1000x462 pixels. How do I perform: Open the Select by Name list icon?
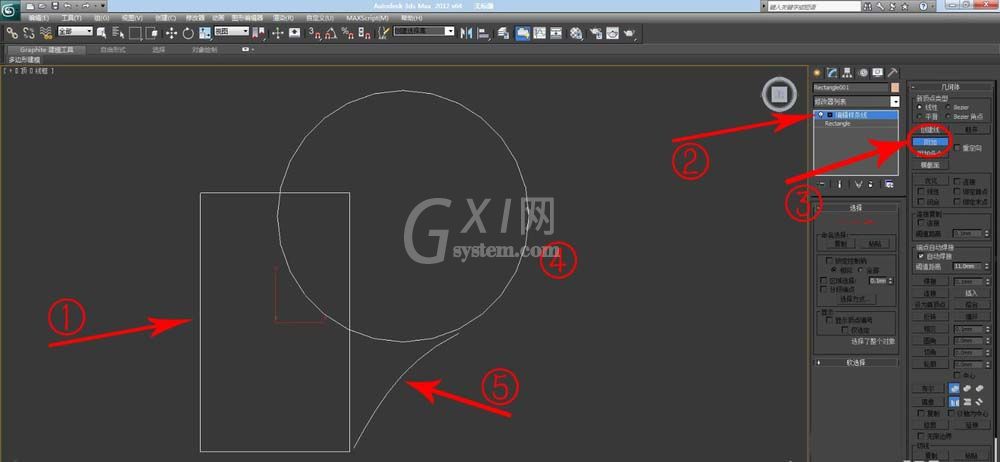click(x=118, y=33)
